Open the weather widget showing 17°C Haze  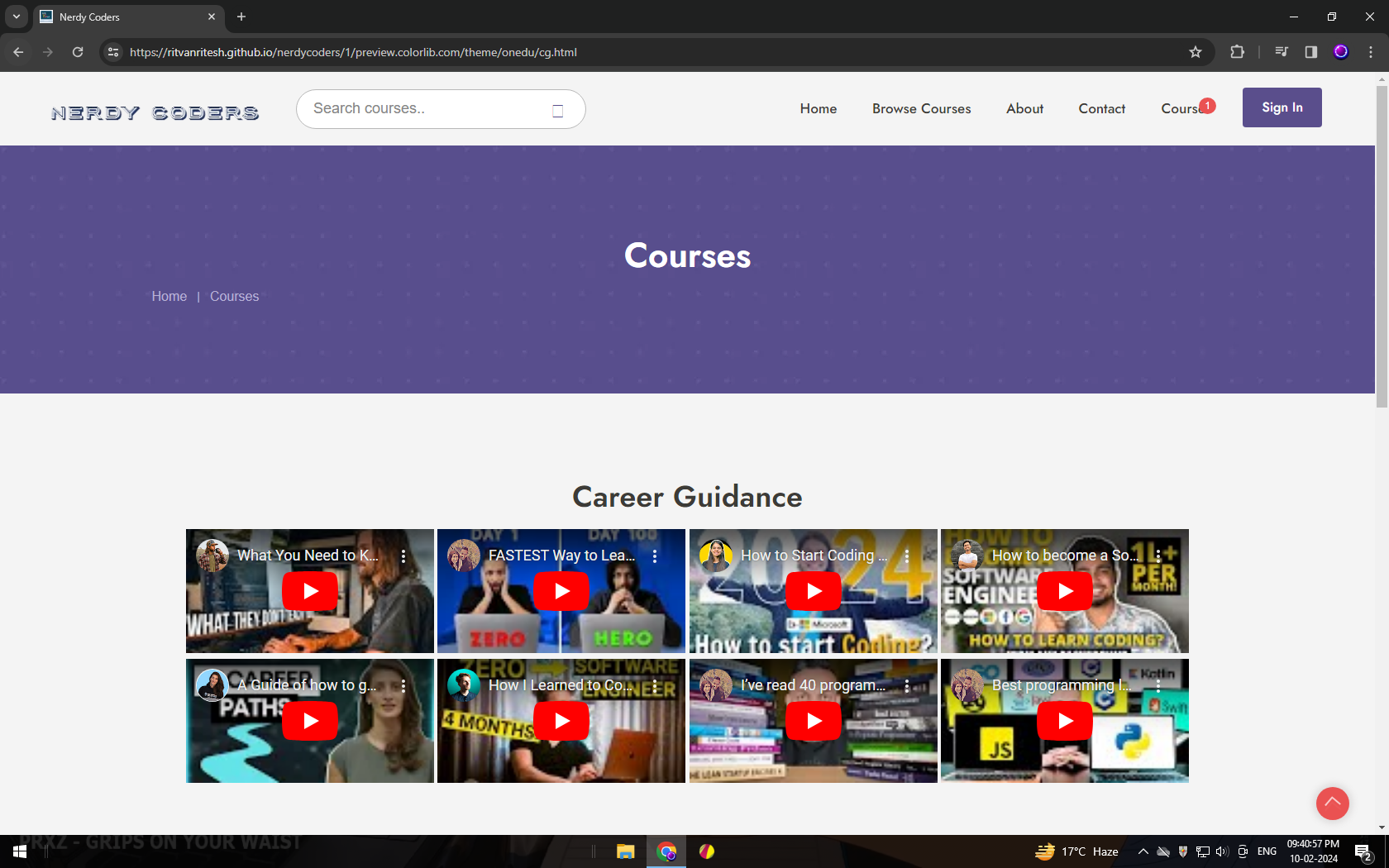1077,851
